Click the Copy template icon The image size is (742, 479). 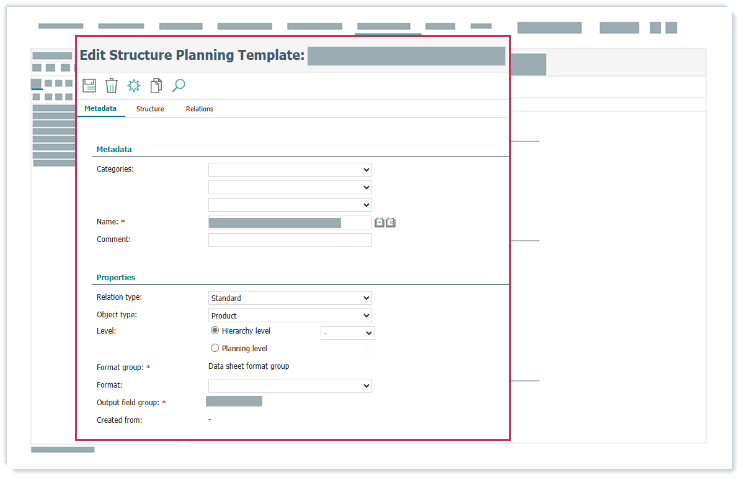(156, 86)
